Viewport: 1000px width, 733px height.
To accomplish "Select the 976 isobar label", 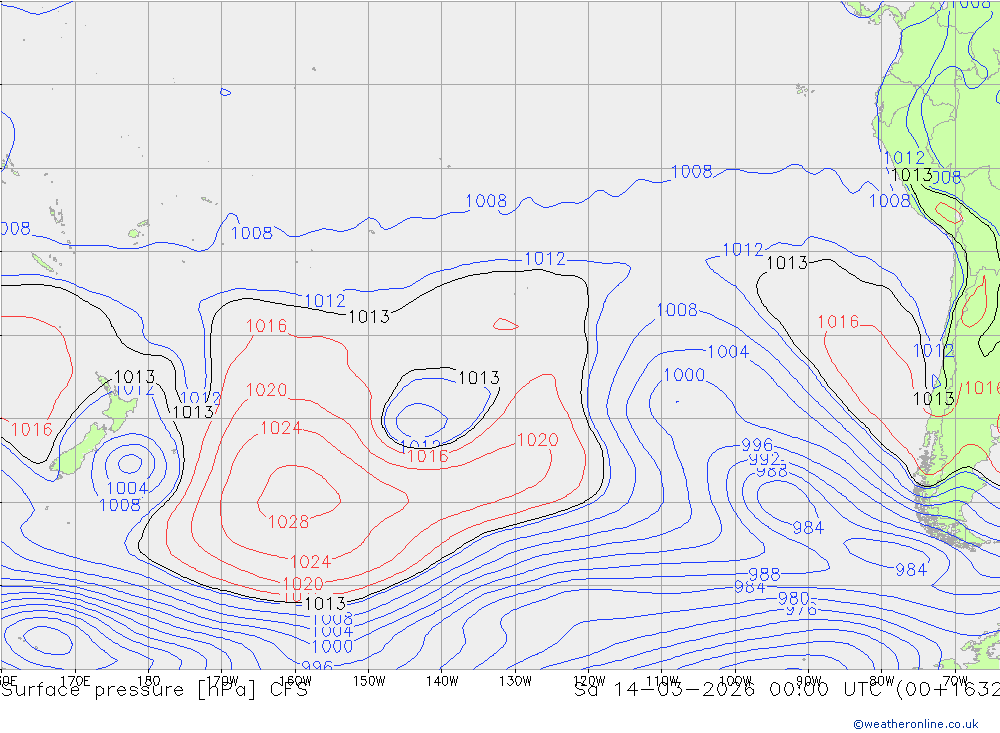I will point(800,609).
